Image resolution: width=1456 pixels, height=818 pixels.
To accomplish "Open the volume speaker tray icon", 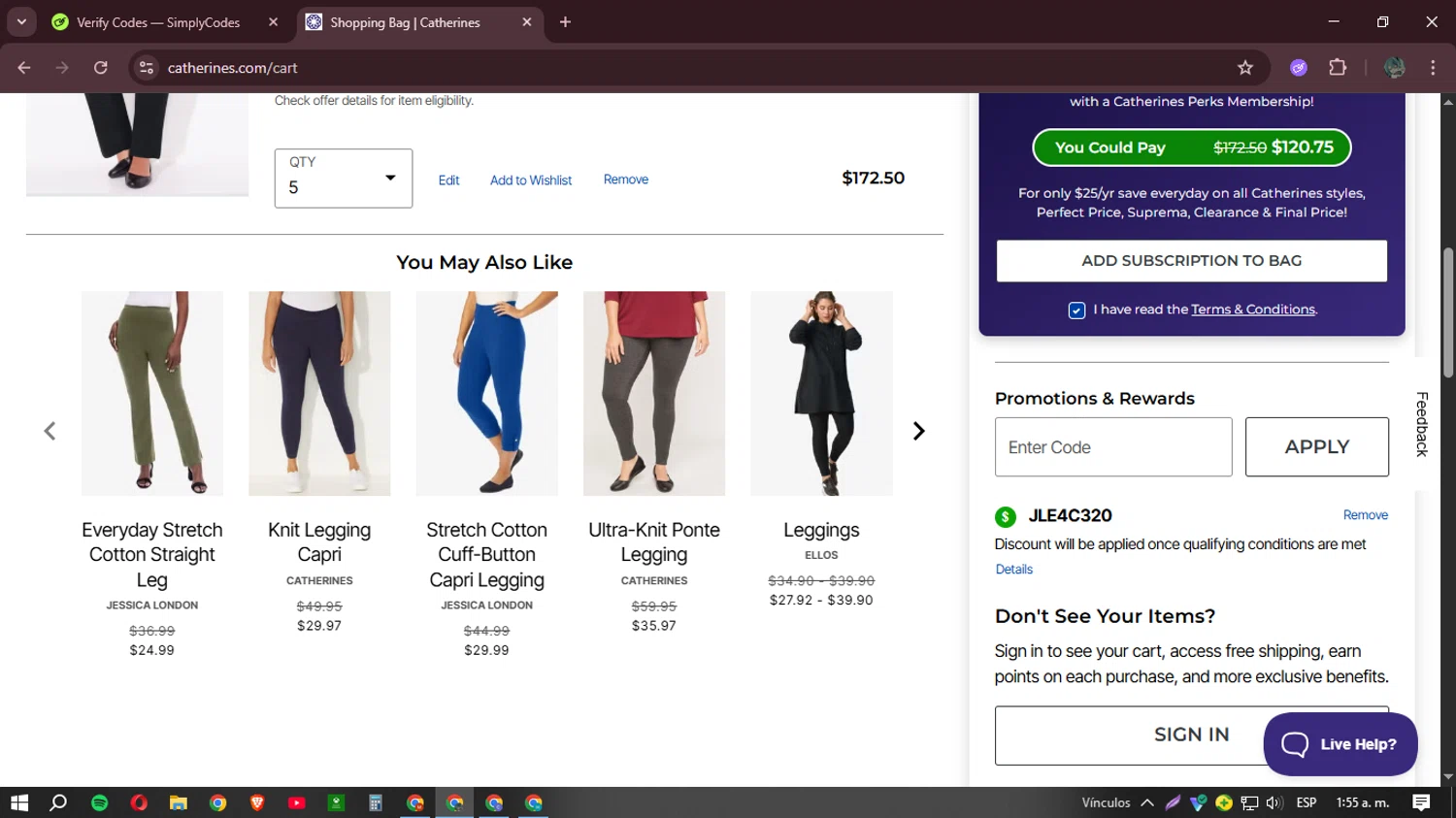I will tap(1274, 802).
